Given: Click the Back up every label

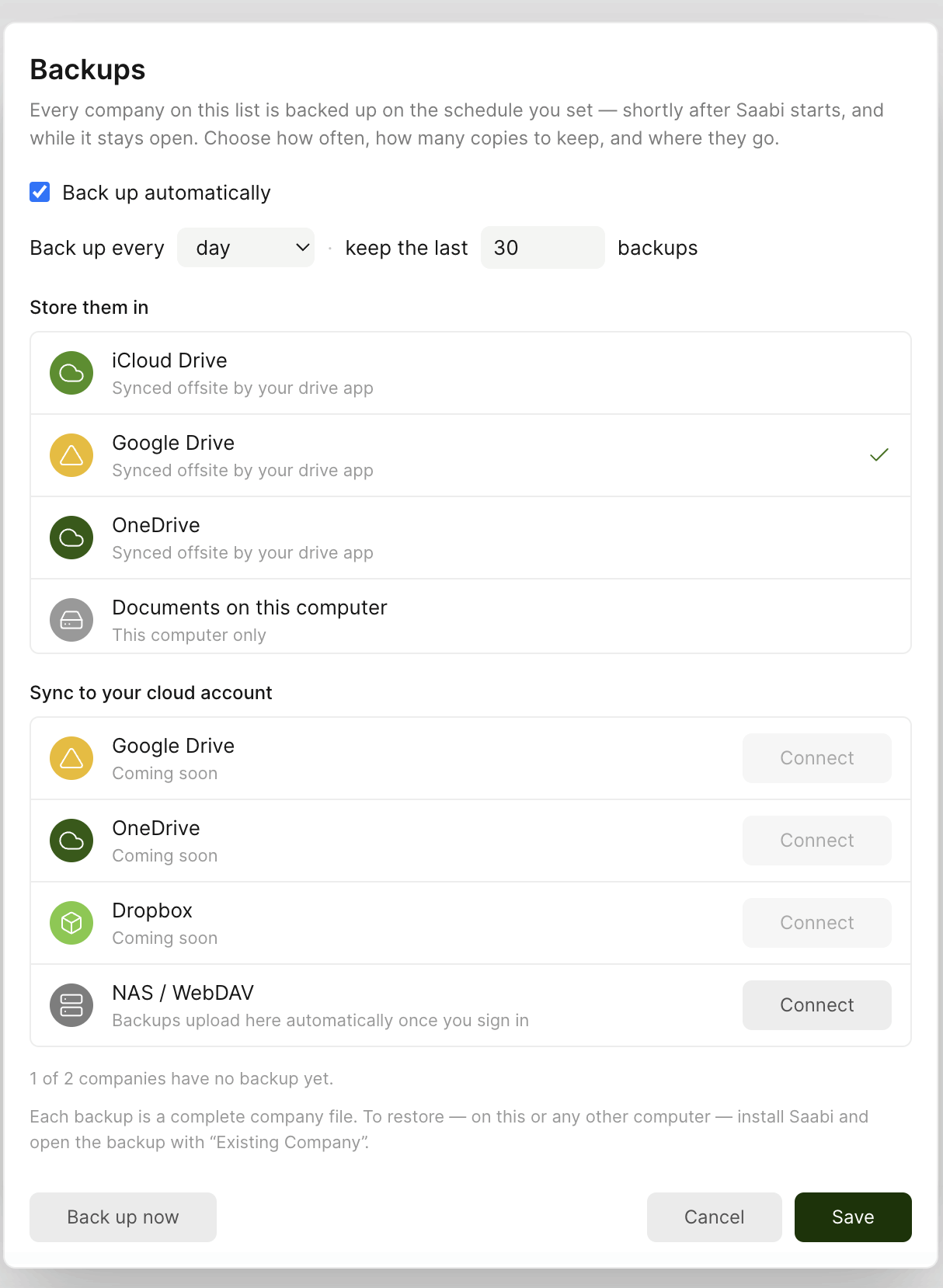Looking at the screenshot, I should tap(97, 248).
